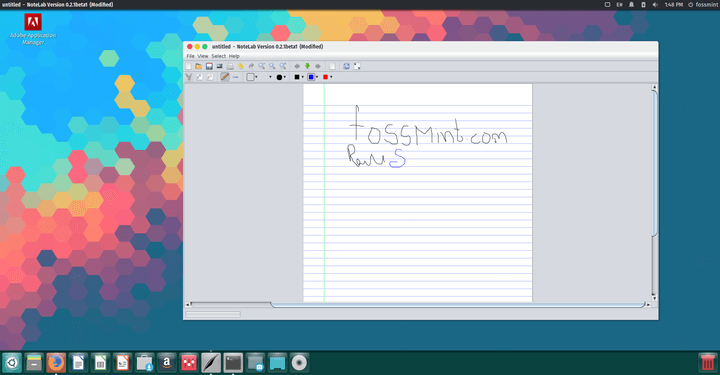The image size is (720, 375).
Task: Open the Help menu
Action: click(234, 56)
